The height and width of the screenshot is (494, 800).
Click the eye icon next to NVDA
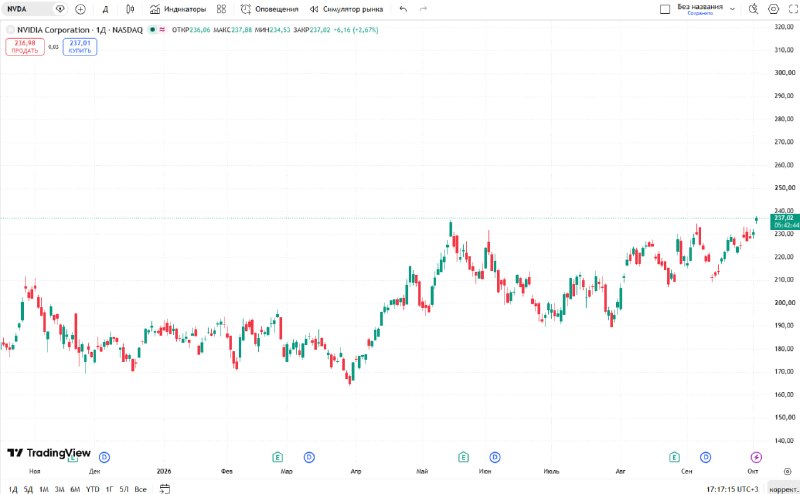point(60,9)
